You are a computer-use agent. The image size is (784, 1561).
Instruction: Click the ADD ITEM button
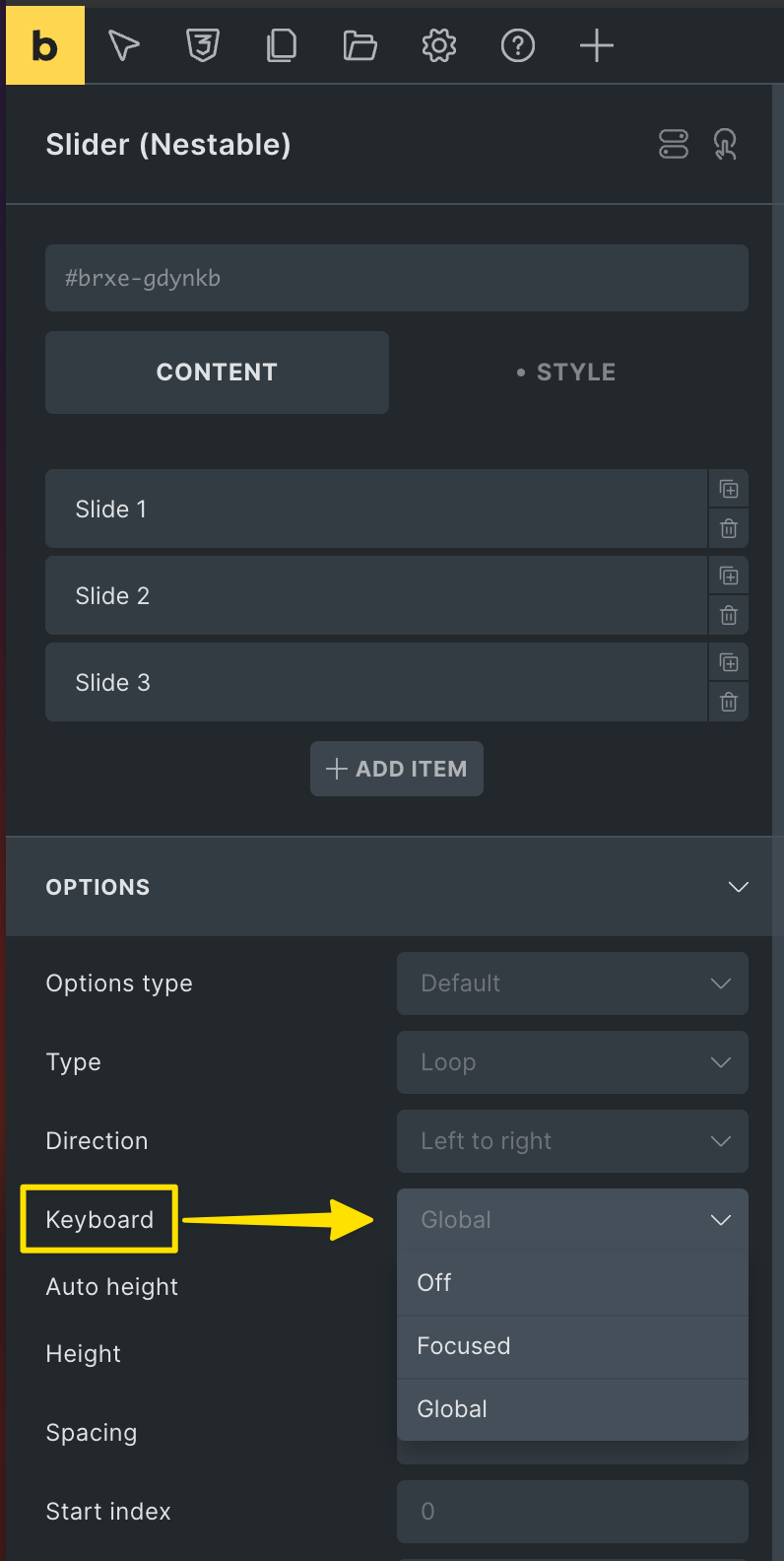[x=397, y=769]
